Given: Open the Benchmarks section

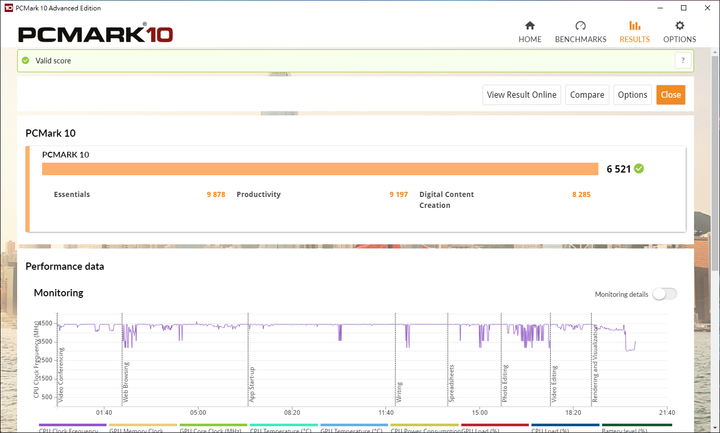Looking at the screenshot, I should click(x=580, y=32).
